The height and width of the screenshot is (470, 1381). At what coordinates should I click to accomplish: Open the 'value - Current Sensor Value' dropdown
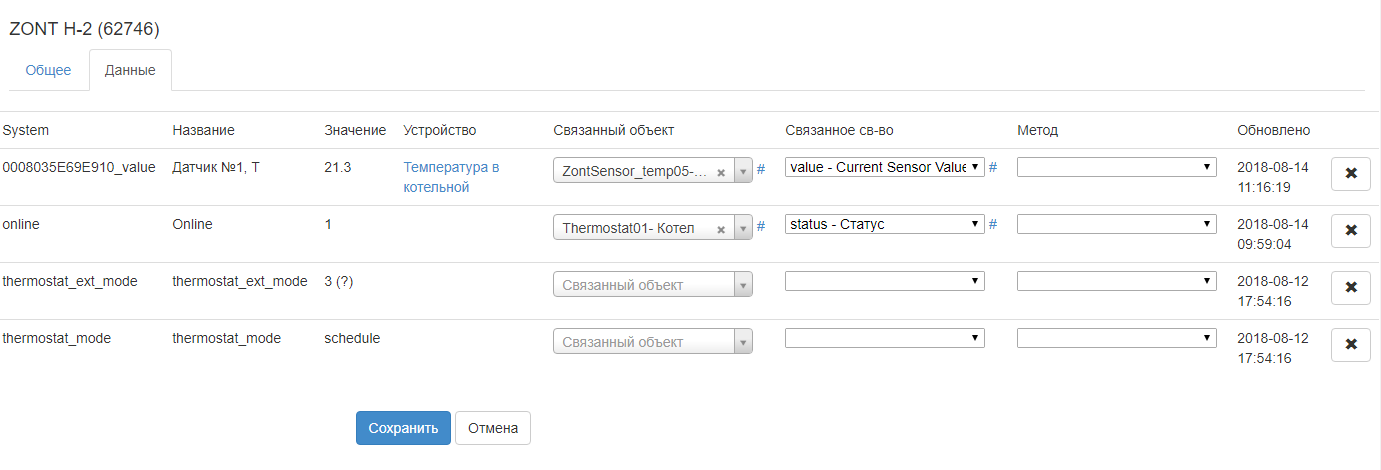[x=884, y=167]
